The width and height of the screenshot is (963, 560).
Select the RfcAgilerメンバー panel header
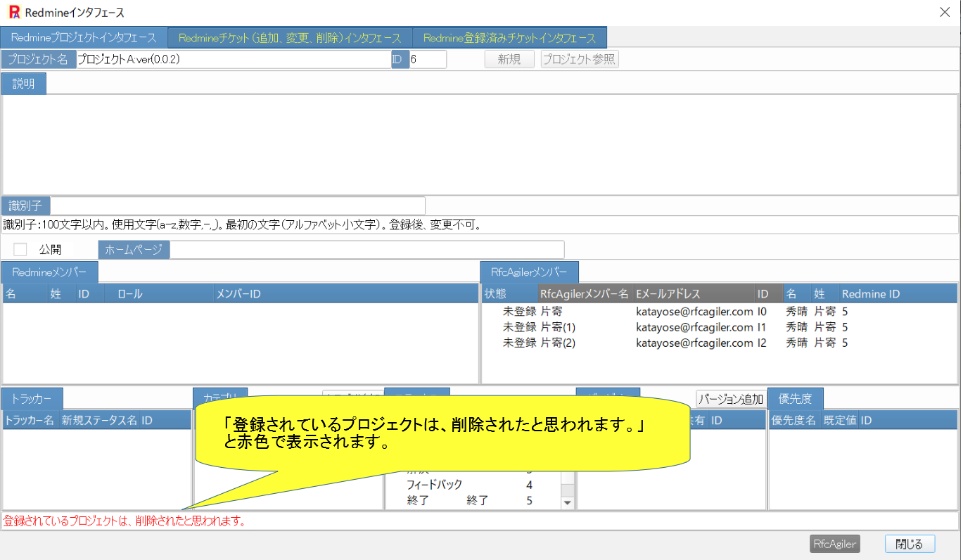pos(529,272)
